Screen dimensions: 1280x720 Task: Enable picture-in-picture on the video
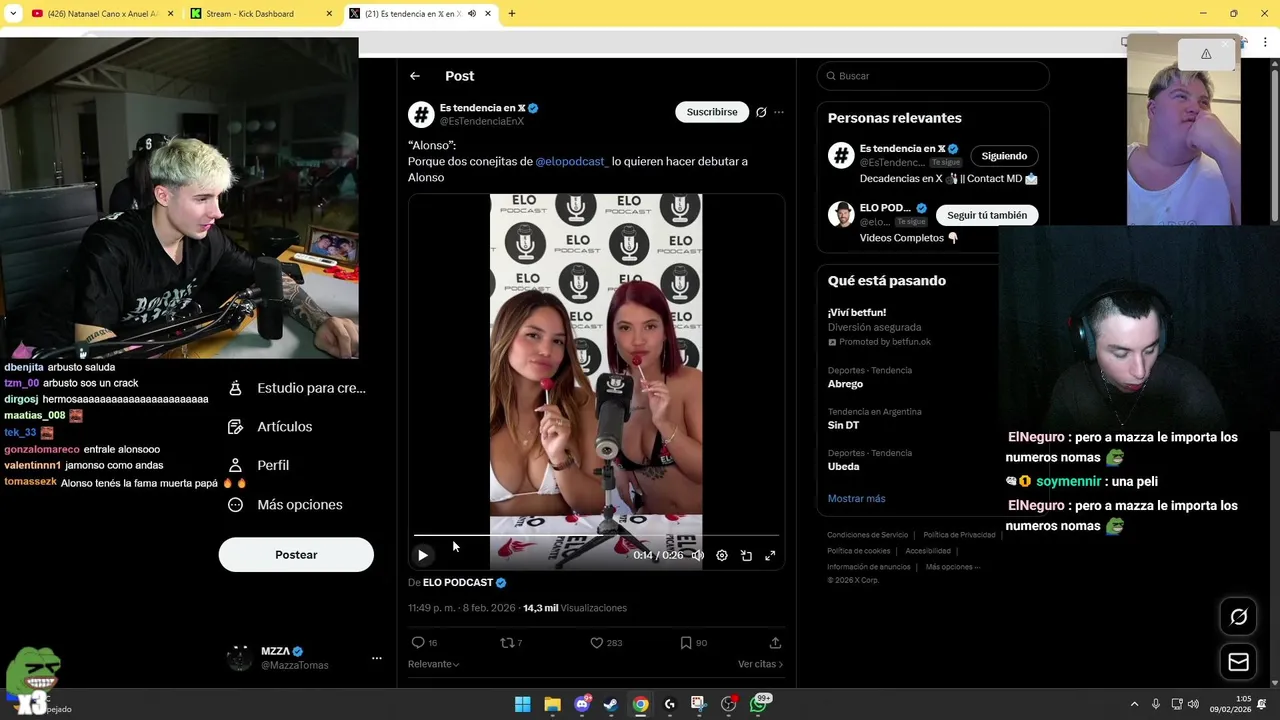click(746, 555)
